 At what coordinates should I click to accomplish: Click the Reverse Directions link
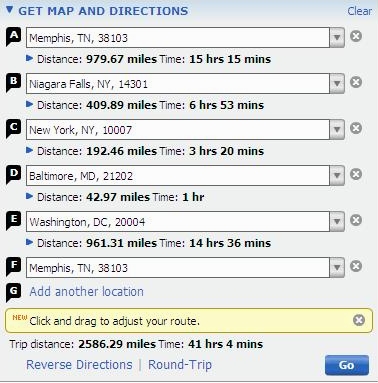[x=79, y=364]
